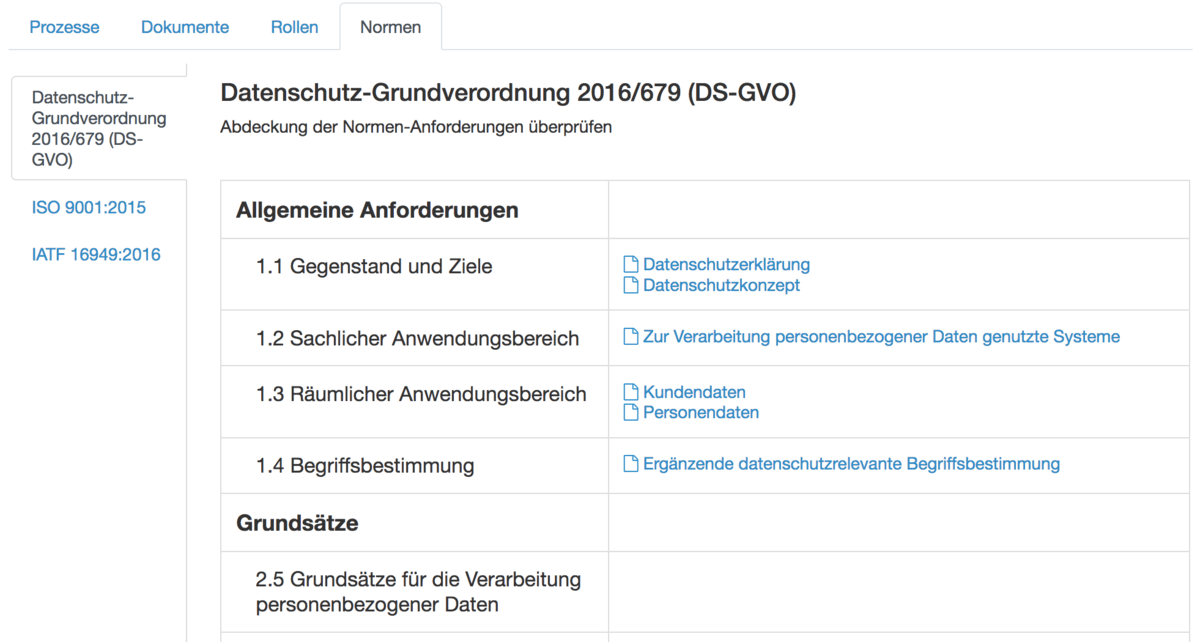Open the document icon for Kundendaten
Image resolution: width=1200 pixels, height=642 pixels.
(x=630, y=392)
